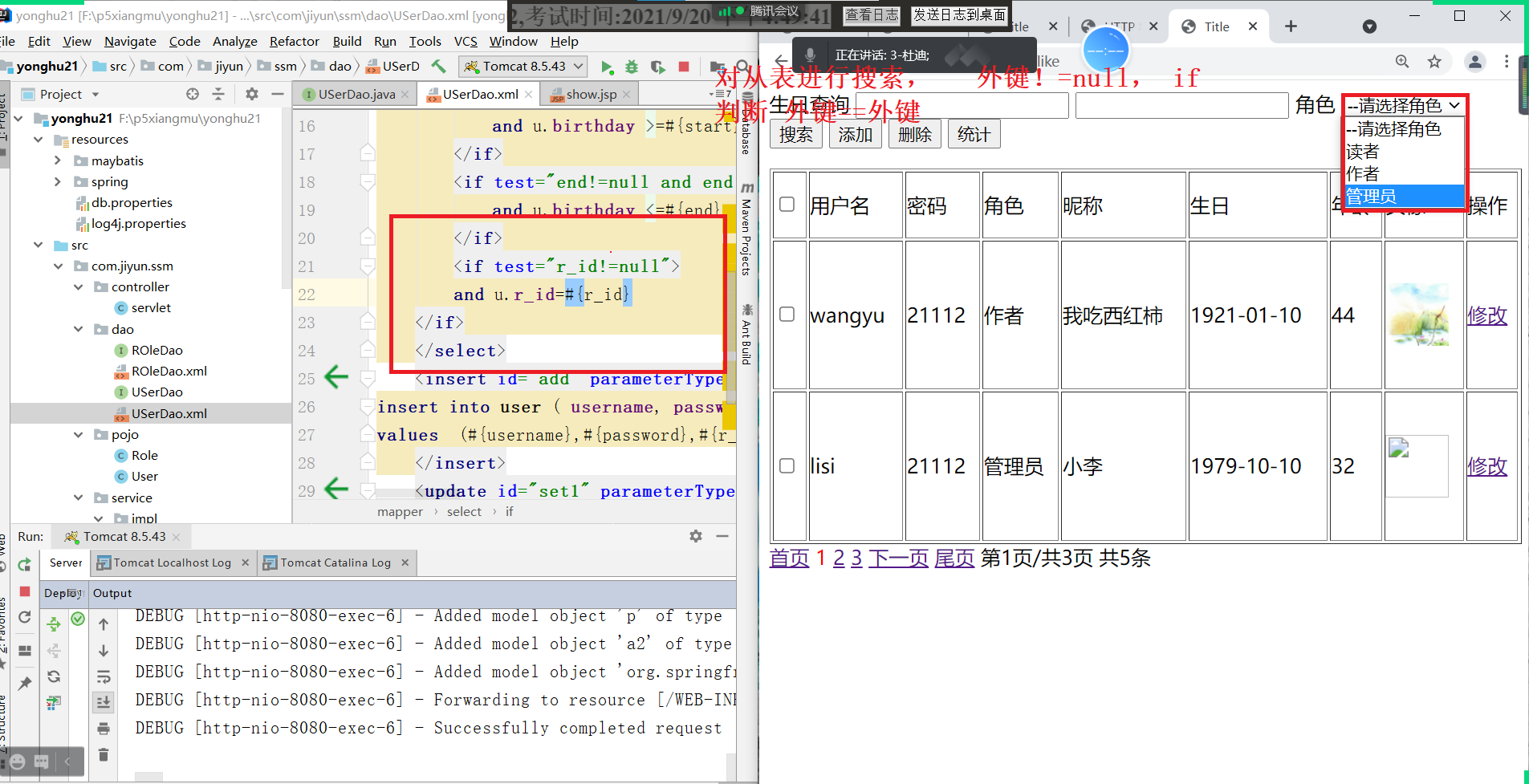Run the Tomcat configuration with the green play icon
Viewport: 1529px width, 784px height.
click(607, 67)
